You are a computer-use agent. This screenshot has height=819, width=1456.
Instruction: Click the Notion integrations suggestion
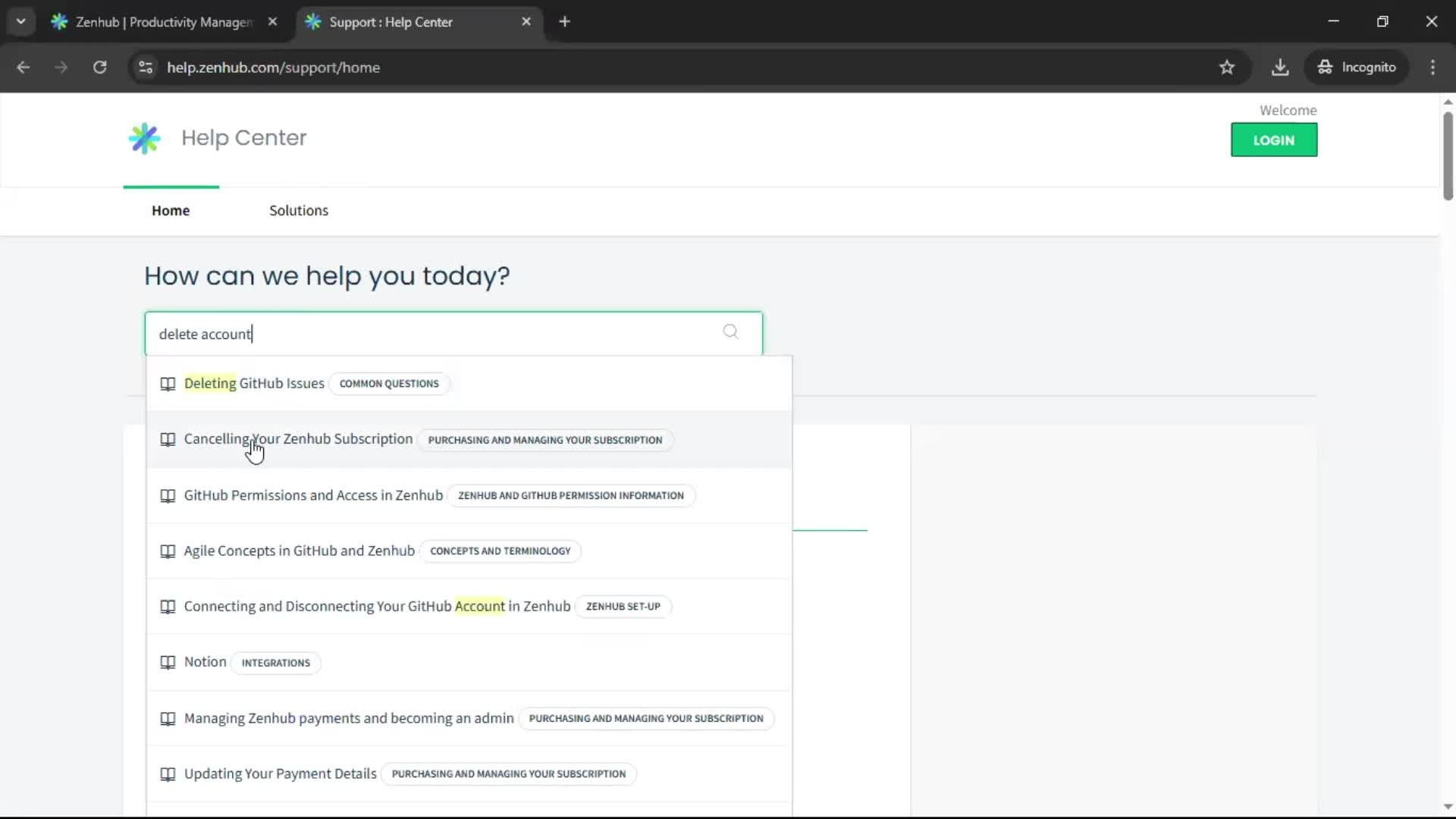204,661
